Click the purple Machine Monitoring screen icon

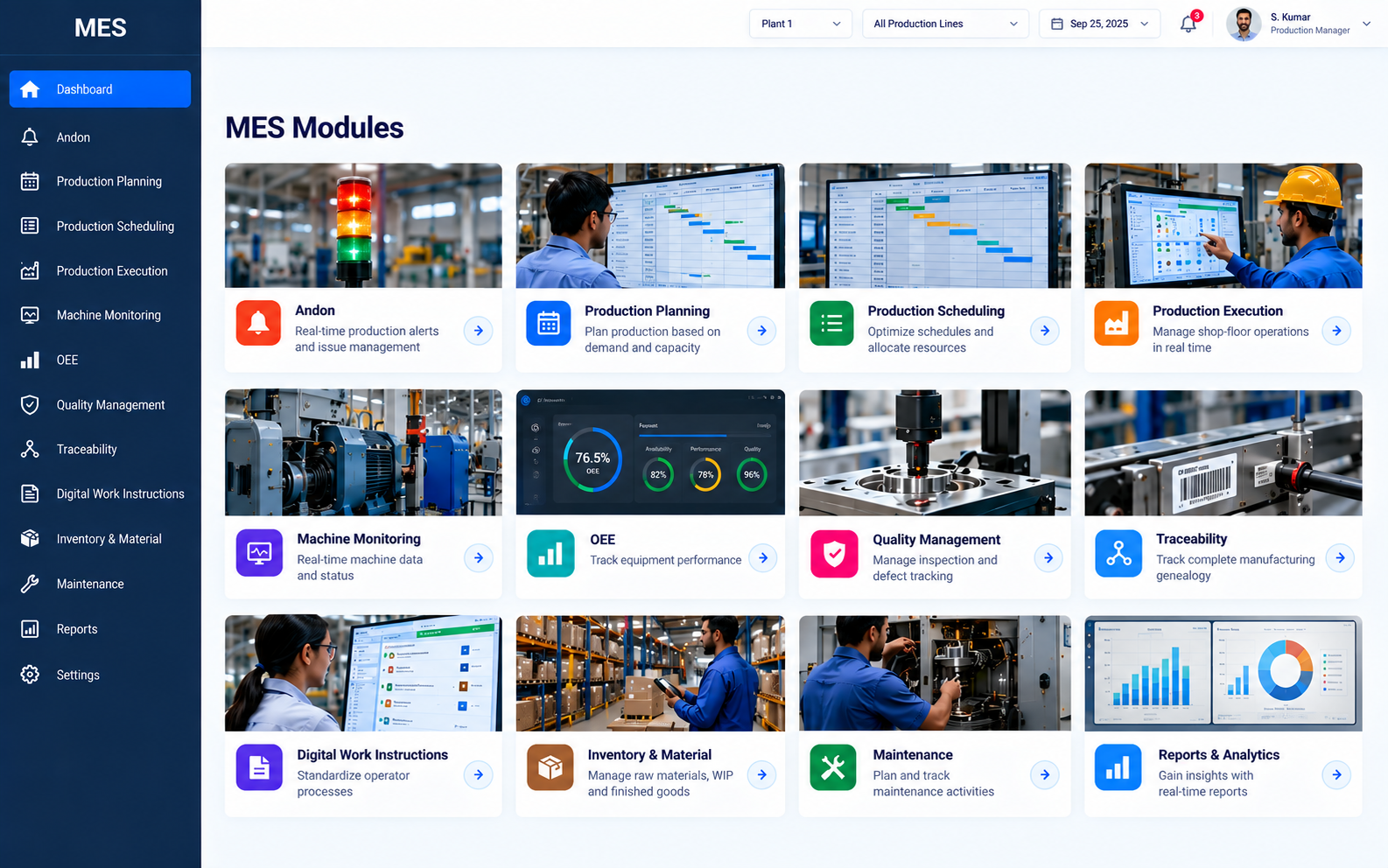259,553
